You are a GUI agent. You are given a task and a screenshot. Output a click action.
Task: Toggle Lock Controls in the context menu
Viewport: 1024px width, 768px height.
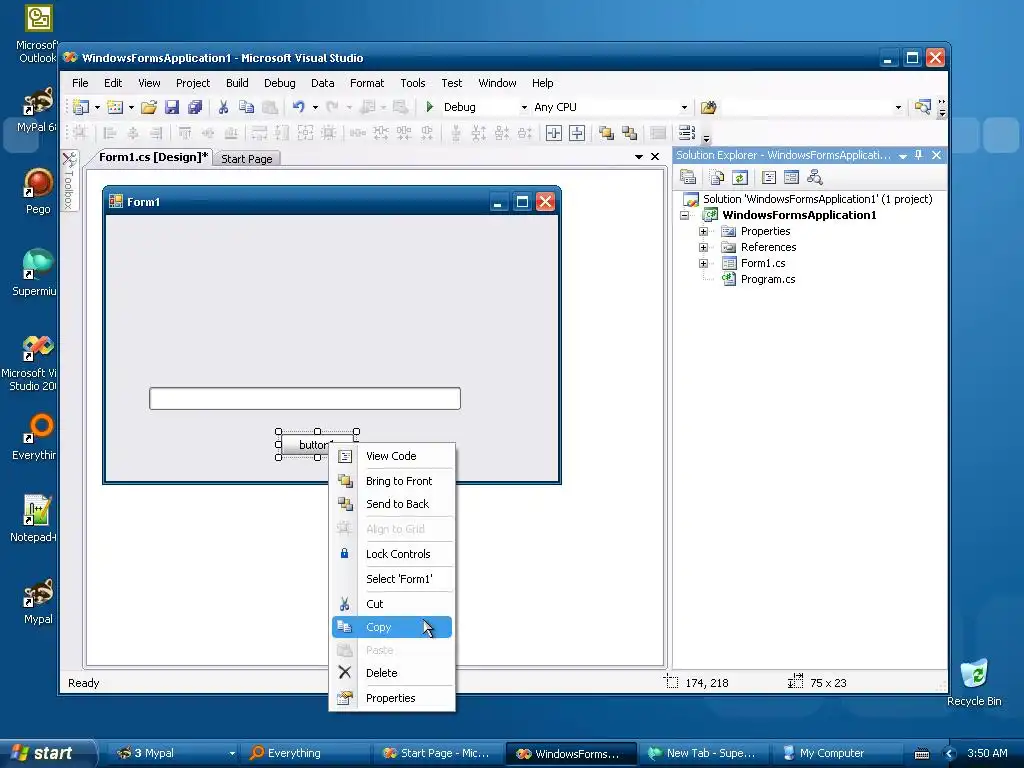coord(398,554)
